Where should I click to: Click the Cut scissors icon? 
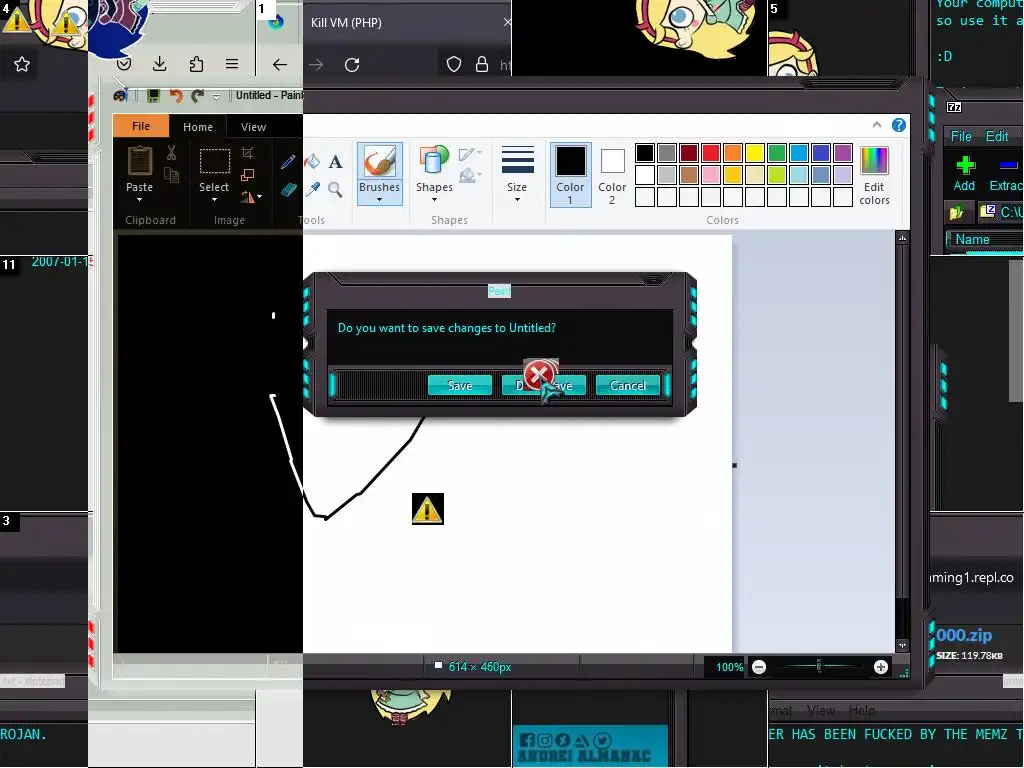coord(171,153)
